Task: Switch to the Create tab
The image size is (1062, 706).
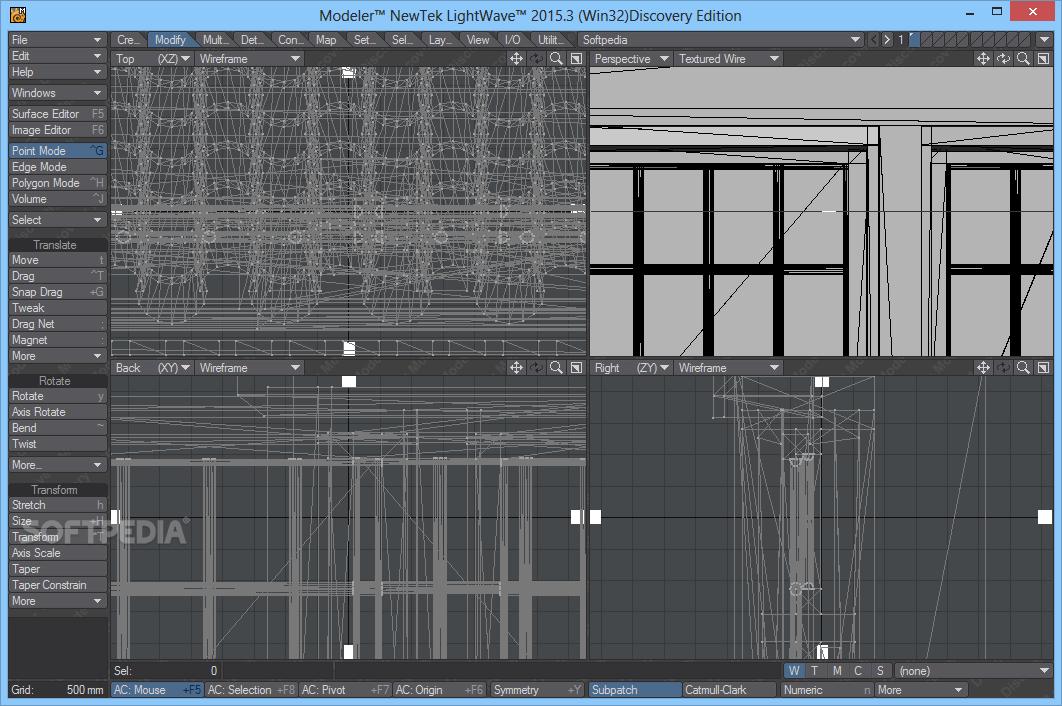Action: pos(128,40)
